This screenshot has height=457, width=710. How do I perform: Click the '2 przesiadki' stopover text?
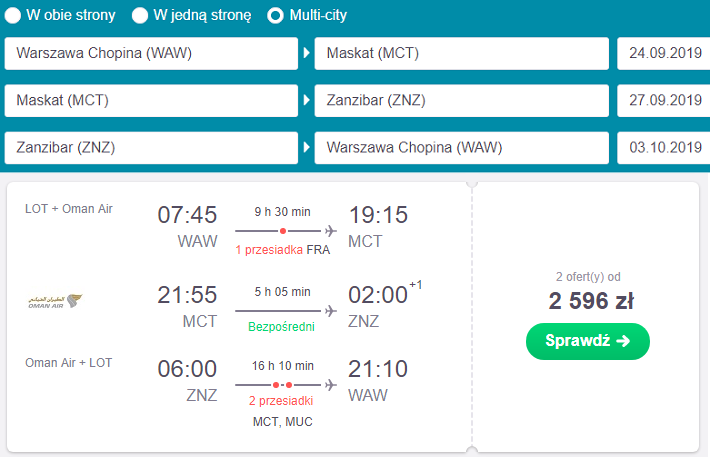tap(280, 402)
